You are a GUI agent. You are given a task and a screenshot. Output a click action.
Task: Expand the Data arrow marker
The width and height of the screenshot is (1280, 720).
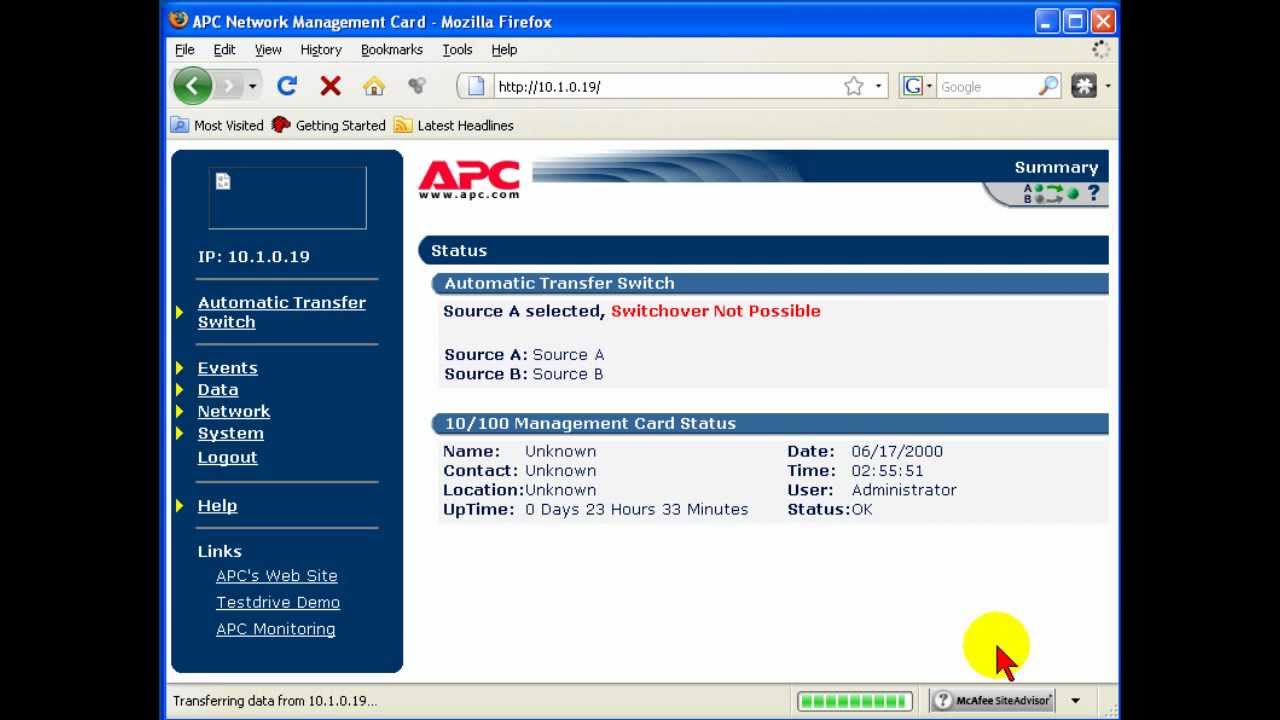tap(180, 390)
